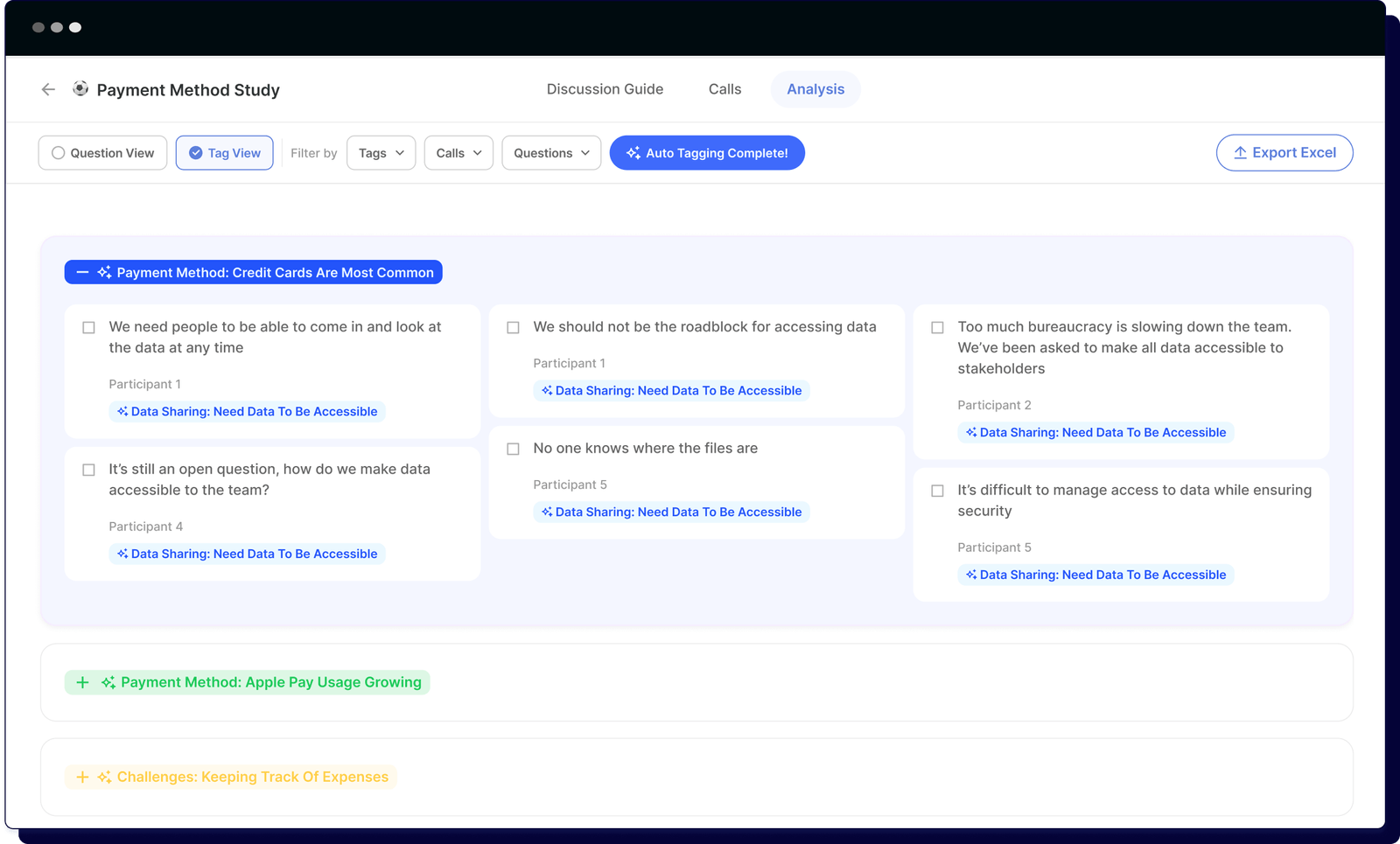
Task: Click Data Sharing tag under 'difficult to manage access' quote
Action: click(x=1095, y=575)
